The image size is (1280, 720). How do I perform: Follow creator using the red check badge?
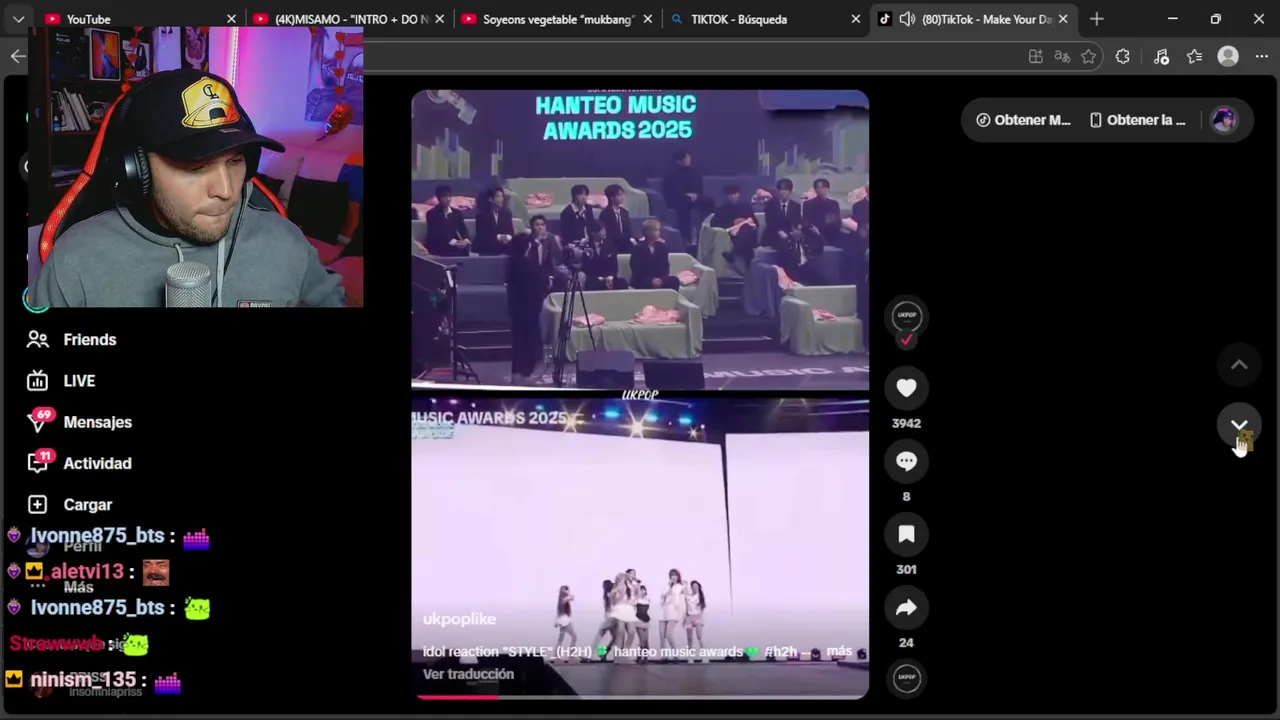pos(906,340)
